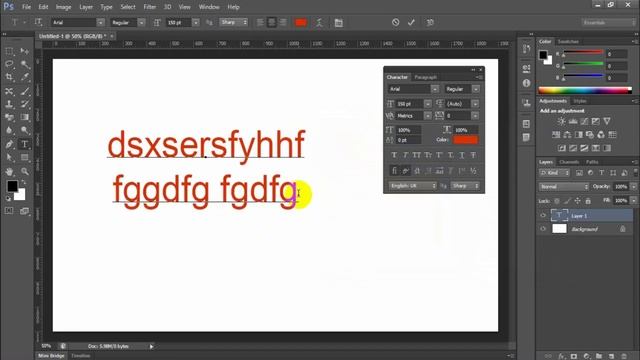The width and height of the screenshot is (640, 360).
Task: Select the Gradient tool
Action: click(x=24, y=118)
